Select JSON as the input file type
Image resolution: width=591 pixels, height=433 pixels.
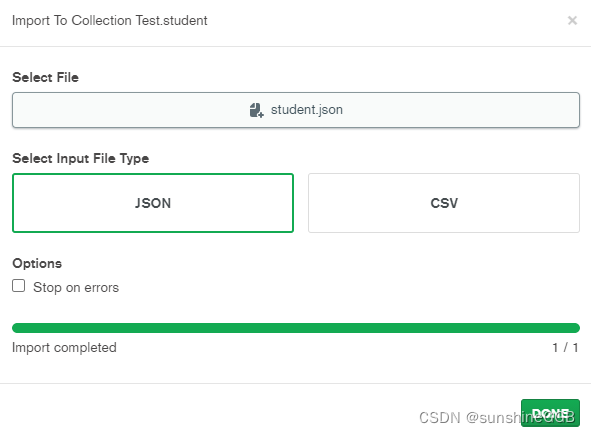point(153,203)
